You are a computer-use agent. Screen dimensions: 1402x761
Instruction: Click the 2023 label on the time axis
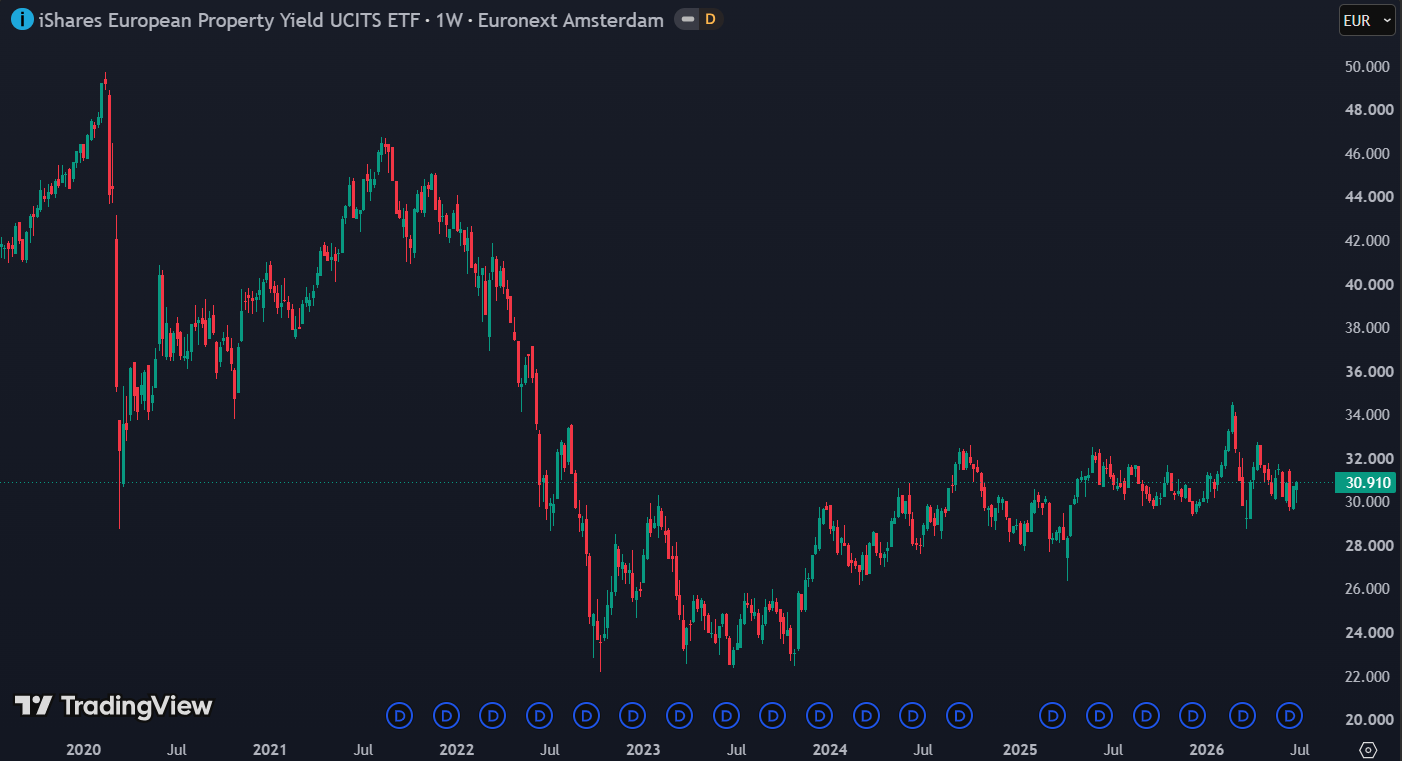tap(643, 749)
